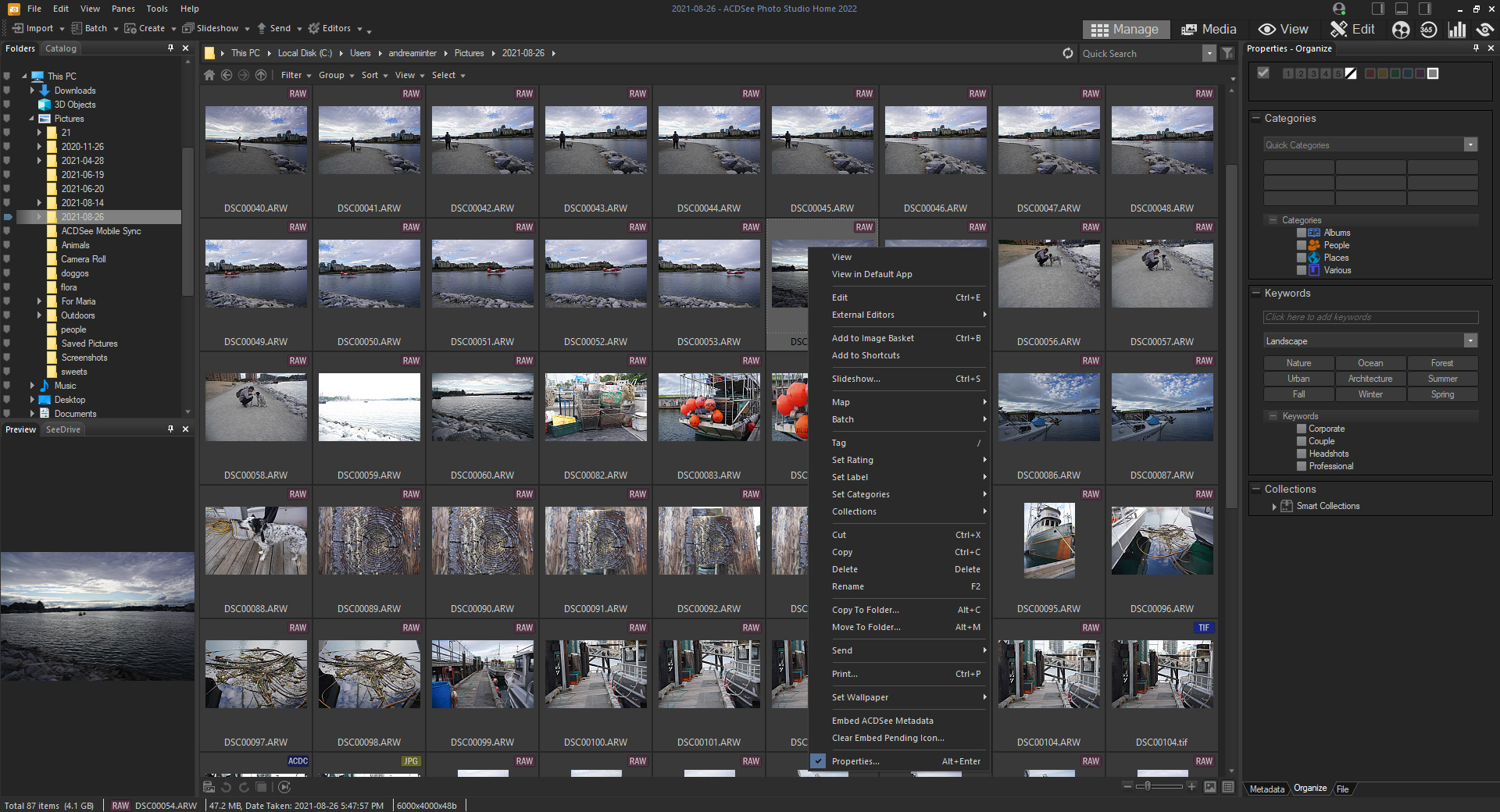Click the Quick Search filter funnel icon

[x=1227, y=54]
